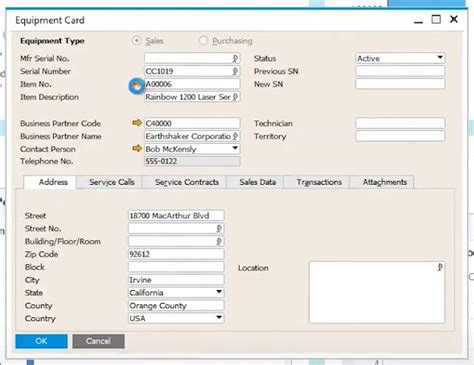Click lookup icon in Item Description field

[x=235, y=97]
